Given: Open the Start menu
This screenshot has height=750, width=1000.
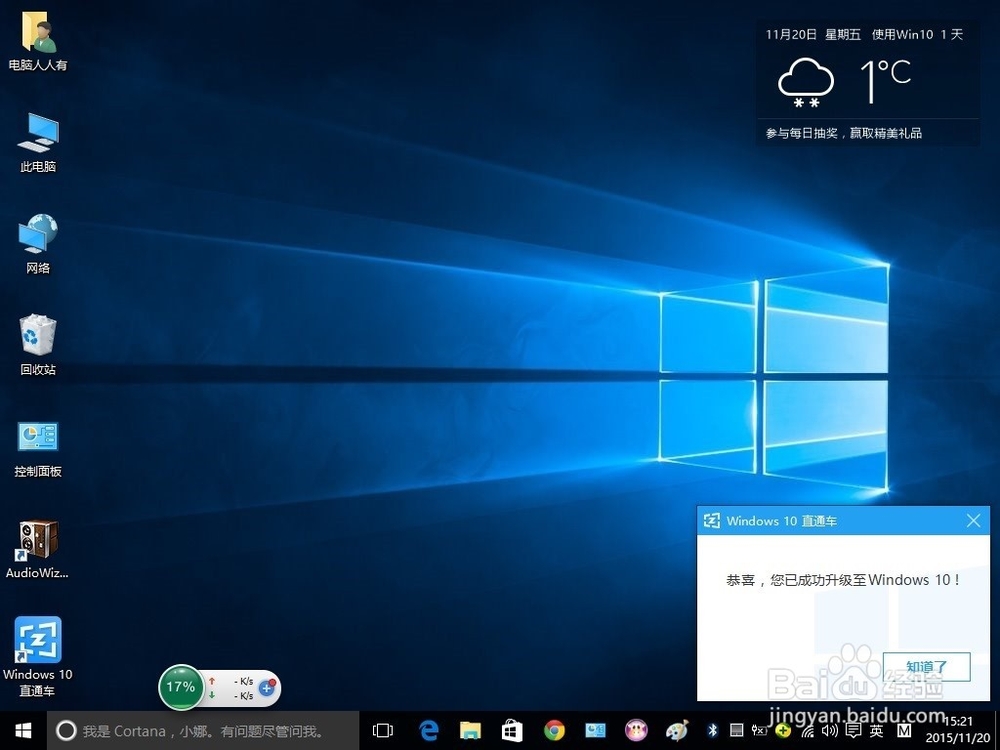Looking at the screenshot, I should coord(23,731).
